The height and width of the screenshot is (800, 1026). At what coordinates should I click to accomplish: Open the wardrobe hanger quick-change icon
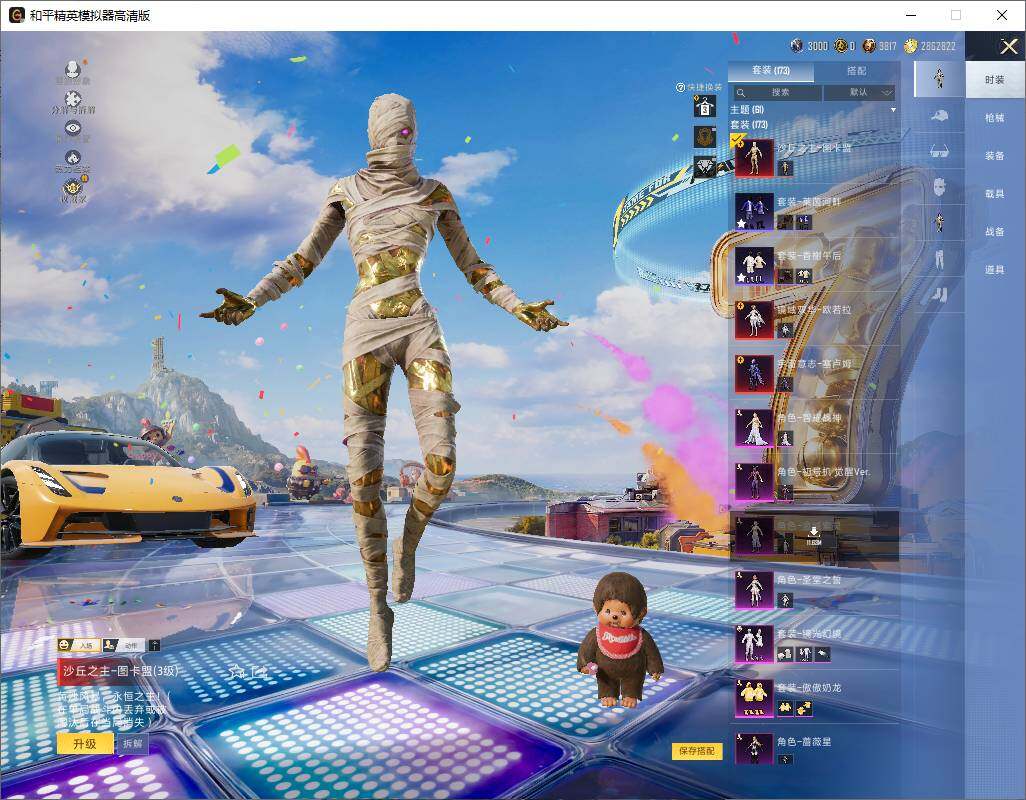705,105
